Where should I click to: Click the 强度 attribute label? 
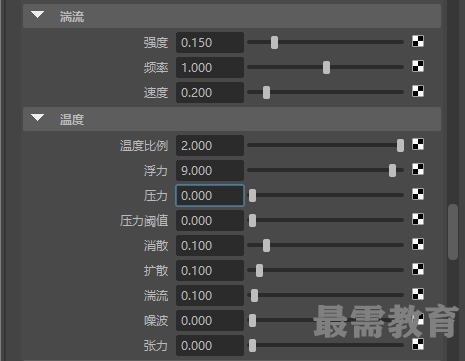point(156,43)
